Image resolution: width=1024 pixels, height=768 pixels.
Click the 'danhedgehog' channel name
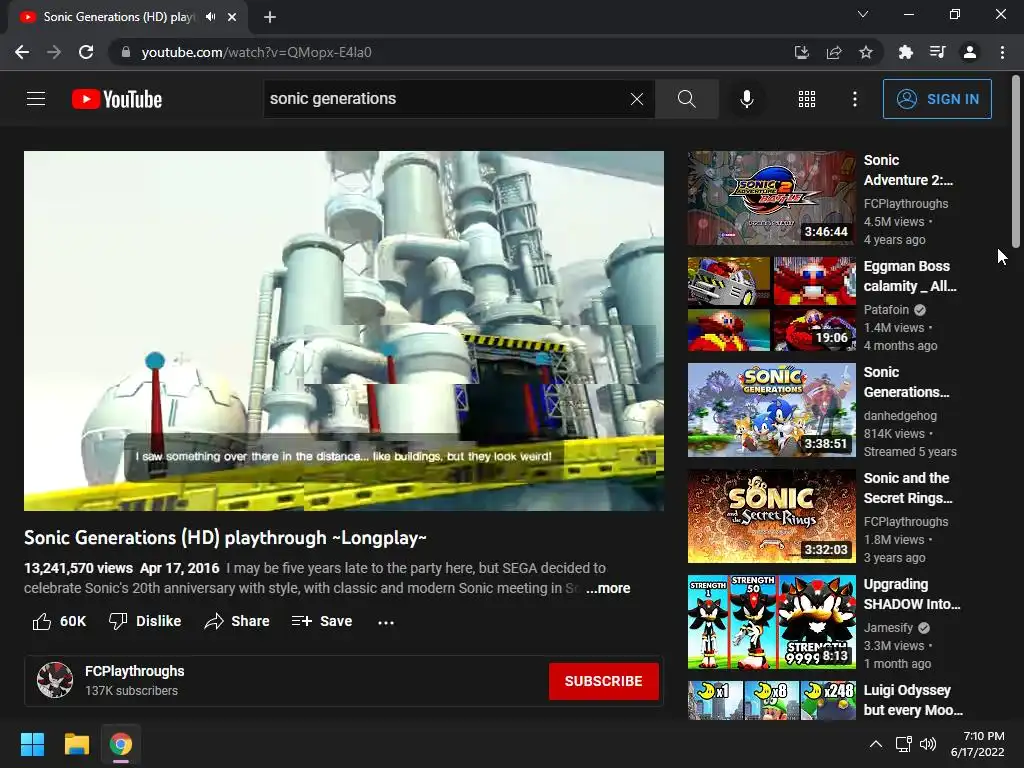click(900, 415)
